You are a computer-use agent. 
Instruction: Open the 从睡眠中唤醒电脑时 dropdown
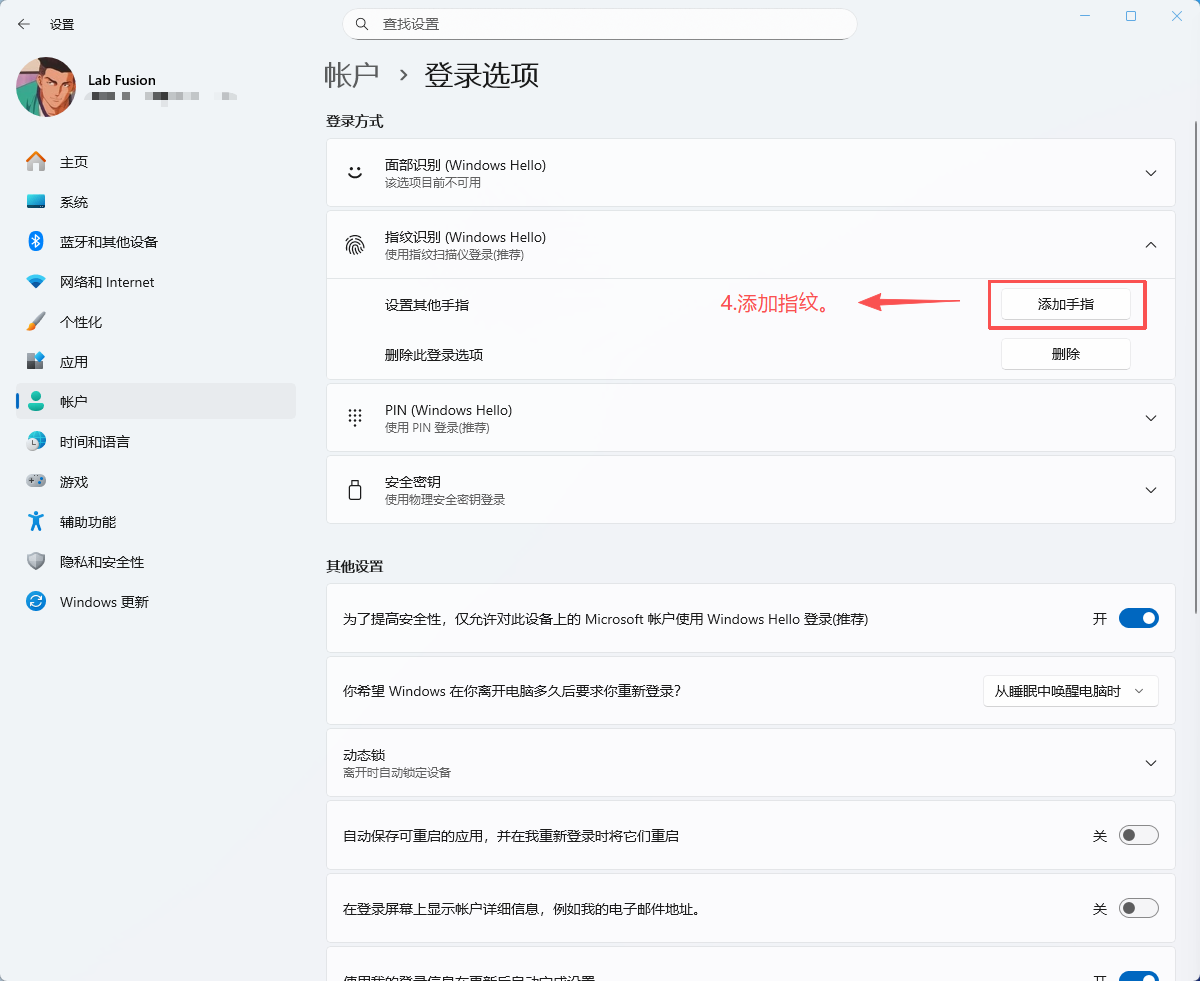pos(1070,691)
